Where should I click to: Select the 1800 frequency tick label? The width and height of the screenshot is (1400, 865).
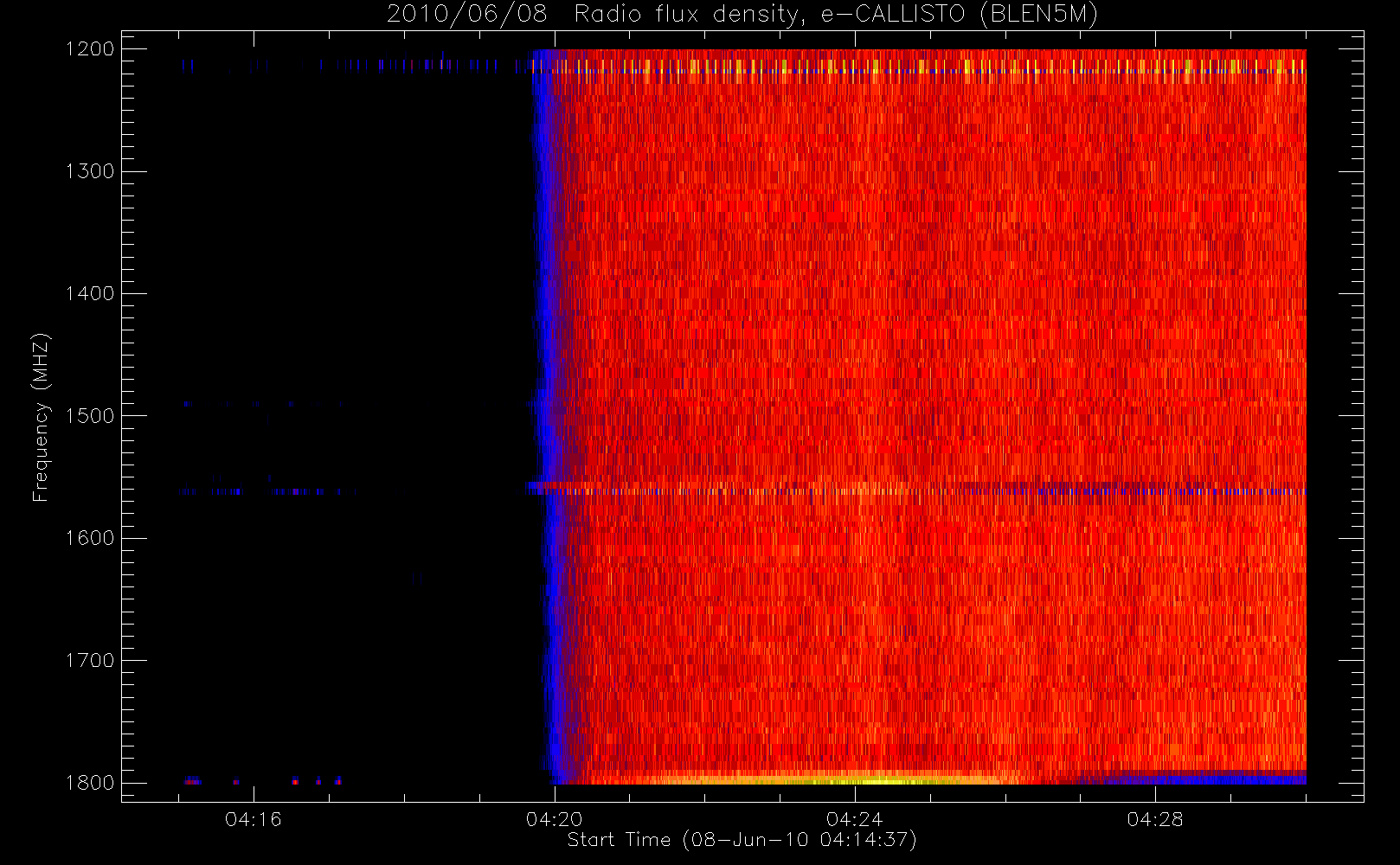[90, 783]
